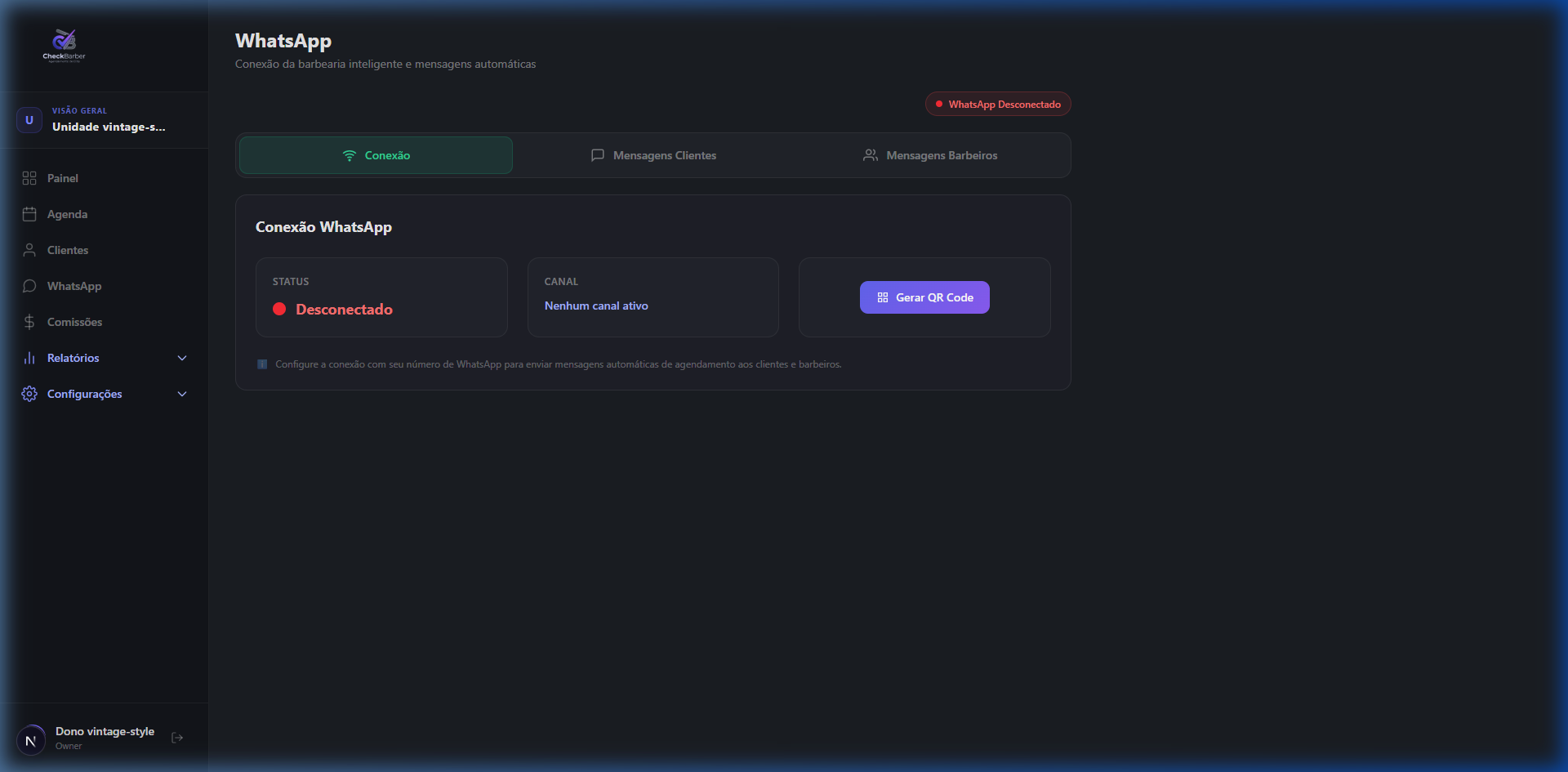Click the CANAL label
The height and width of the screenshot is (772, 1568).
point(561,282)
